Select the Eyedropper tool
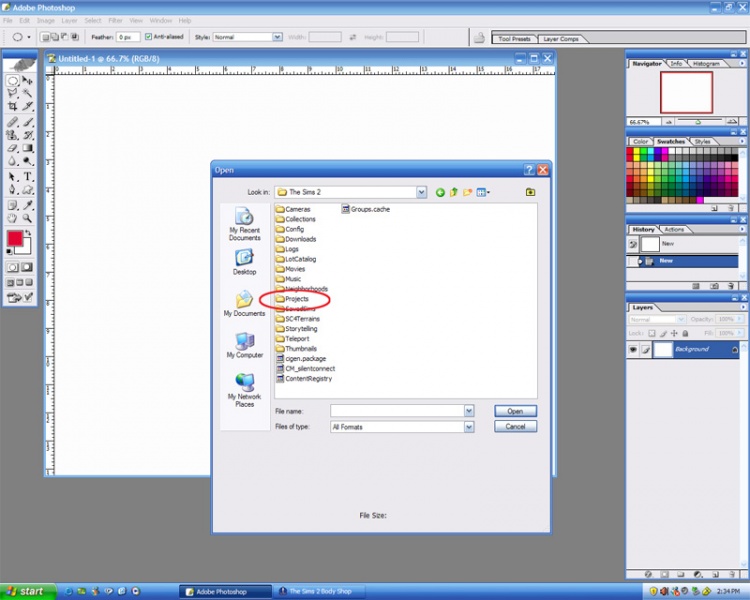 point(27,205)
